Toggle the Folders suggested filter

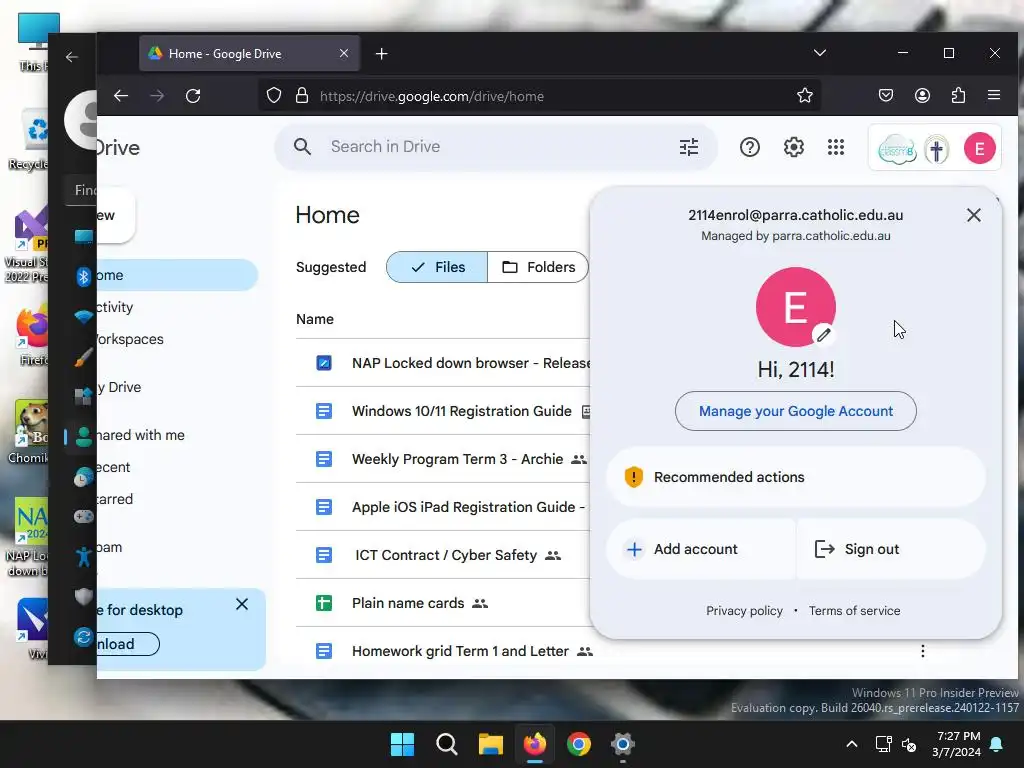click(x=538, y=267)
